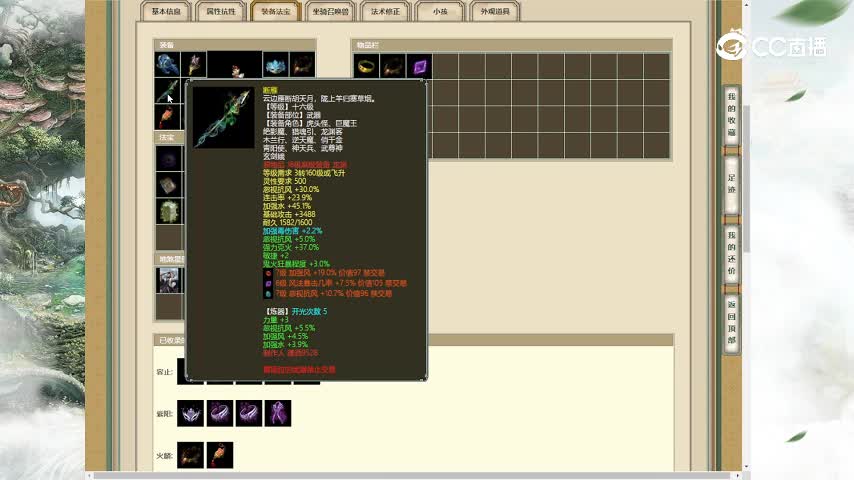The width and height of the screenshot is (854, 480).
Task: Click the red charm icon in 火麟 row
Action: pyautogui.click(x=219, y=455)
